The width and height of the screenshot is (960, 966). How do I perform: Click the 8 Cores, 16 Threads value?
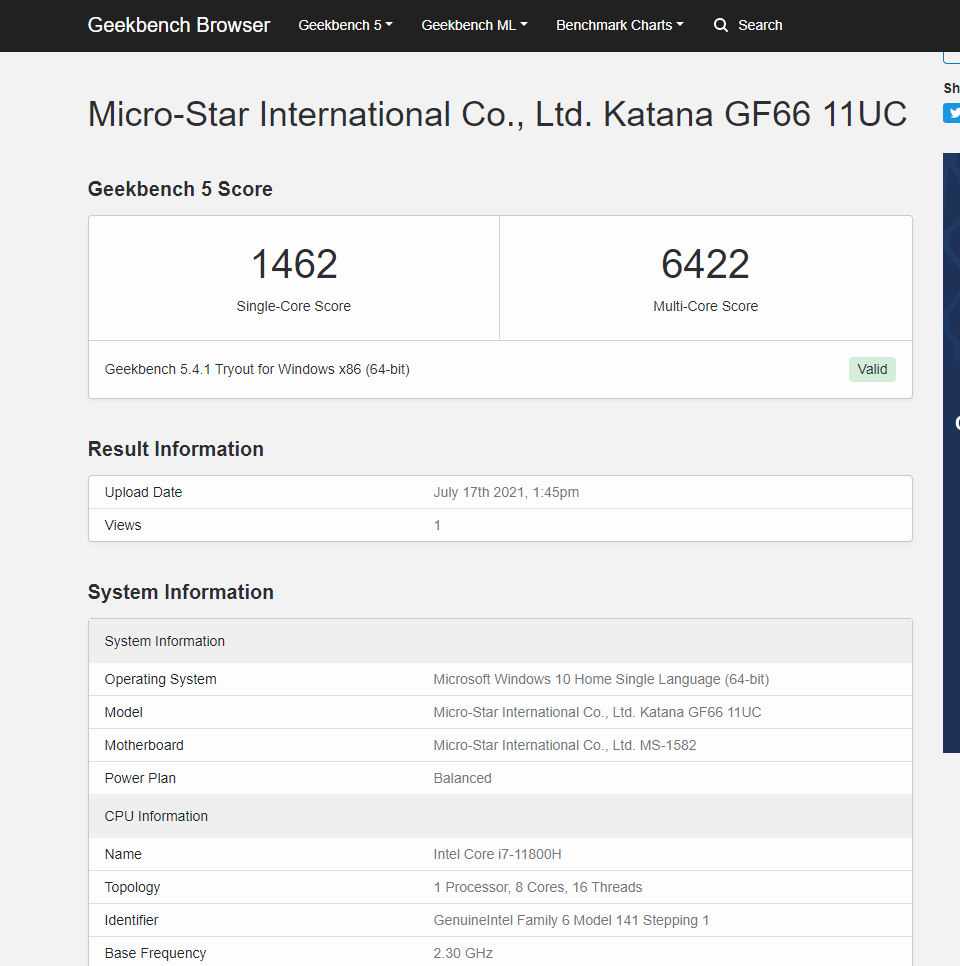(537, 888)
